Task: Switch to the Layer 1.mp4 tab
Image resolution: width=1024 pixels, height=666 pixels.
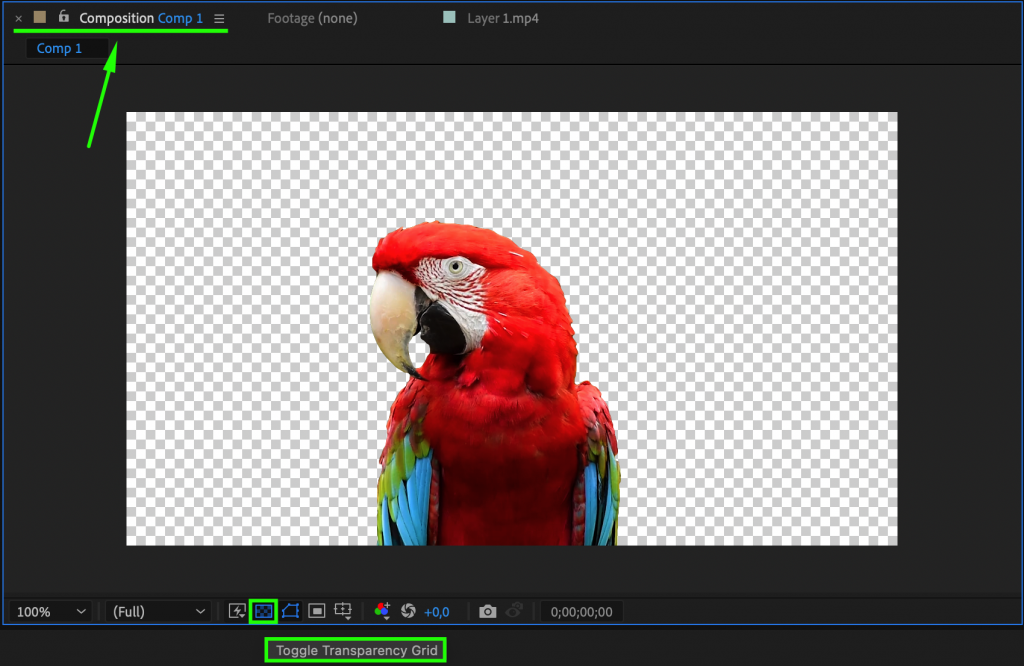Action: click(505, 17)
